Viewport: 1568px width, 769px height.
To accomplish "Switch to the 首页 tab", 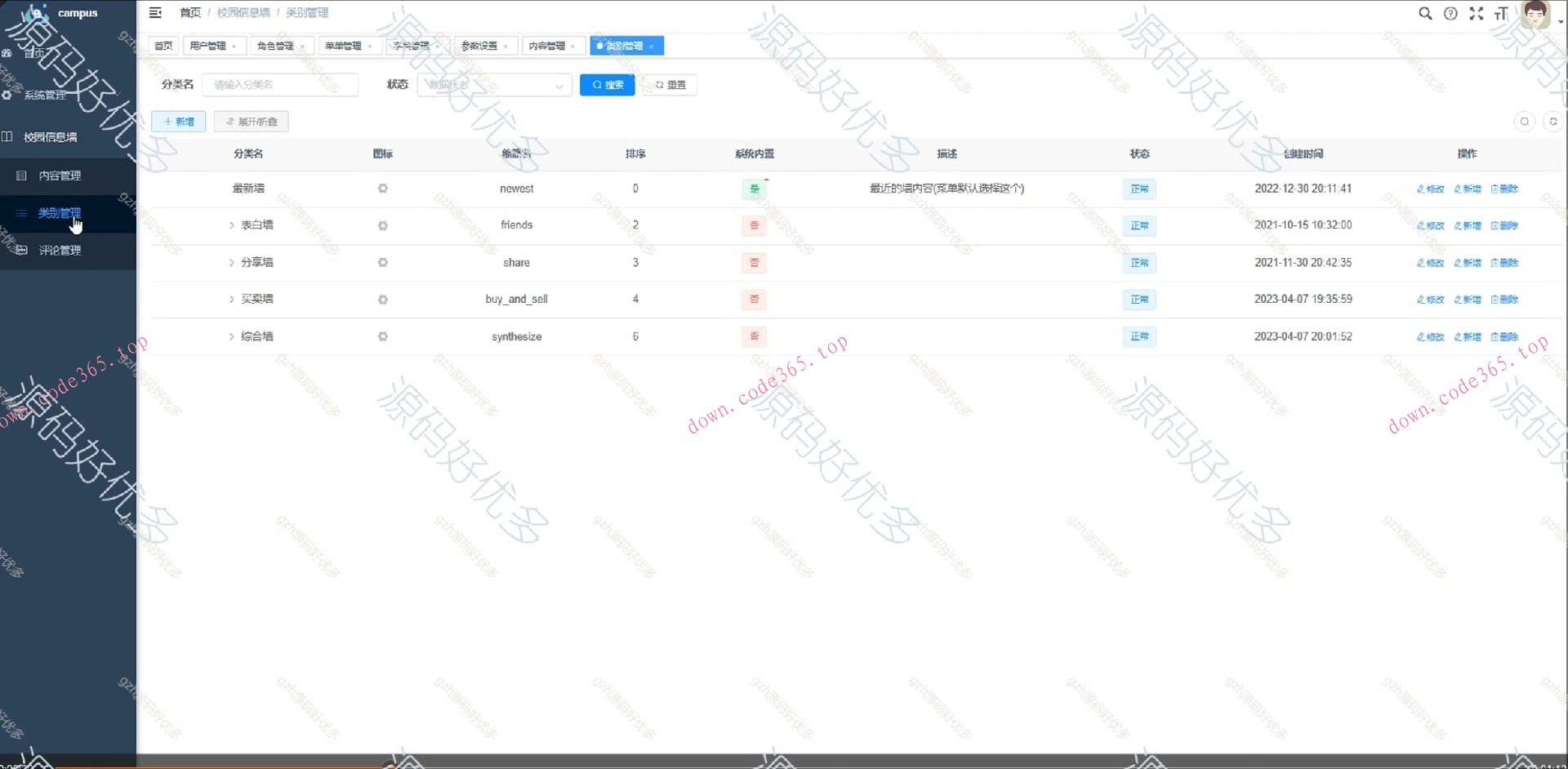I will tap(163, 46).
